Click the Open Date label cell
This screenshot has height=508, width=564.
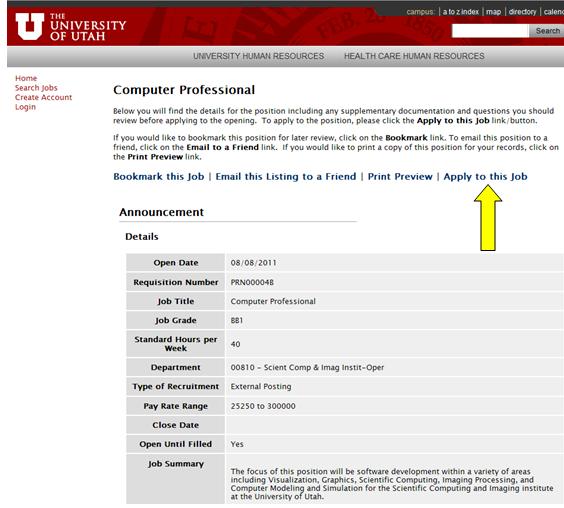pyautogui.click(x=176, y=263)
